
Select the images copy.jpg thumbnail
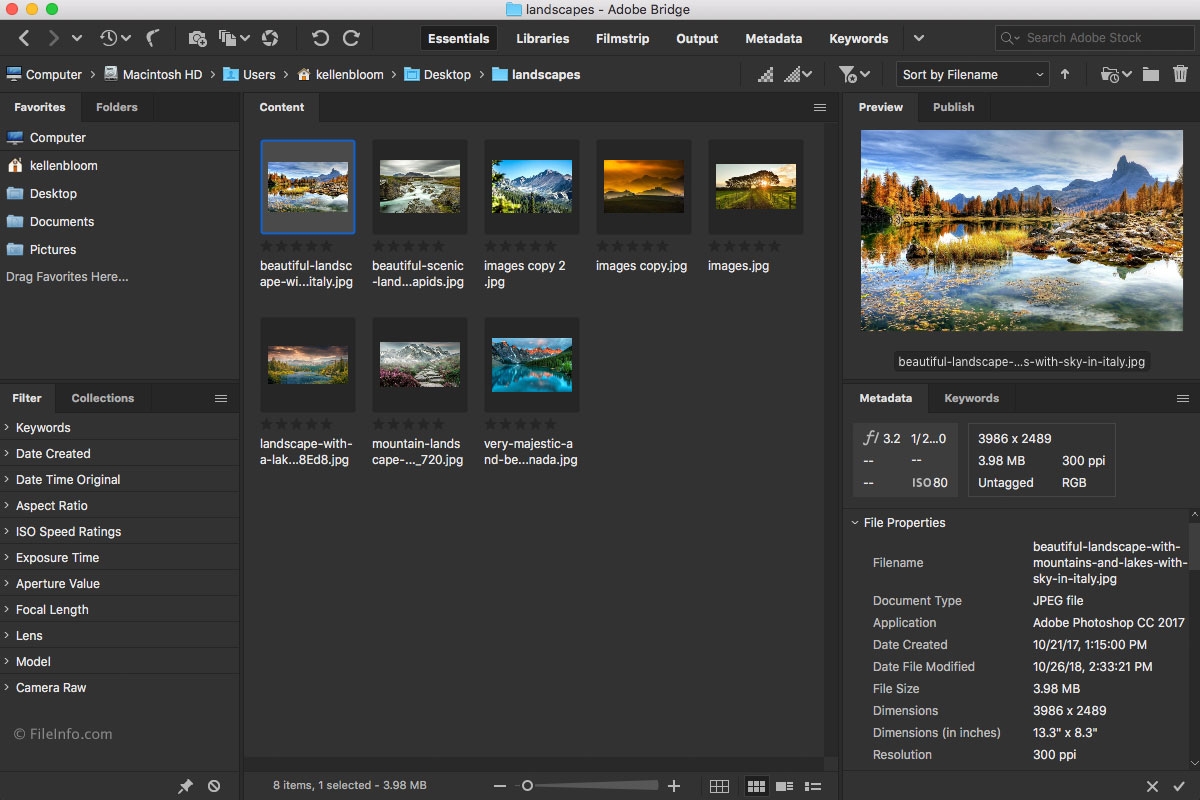click(643, 187)
